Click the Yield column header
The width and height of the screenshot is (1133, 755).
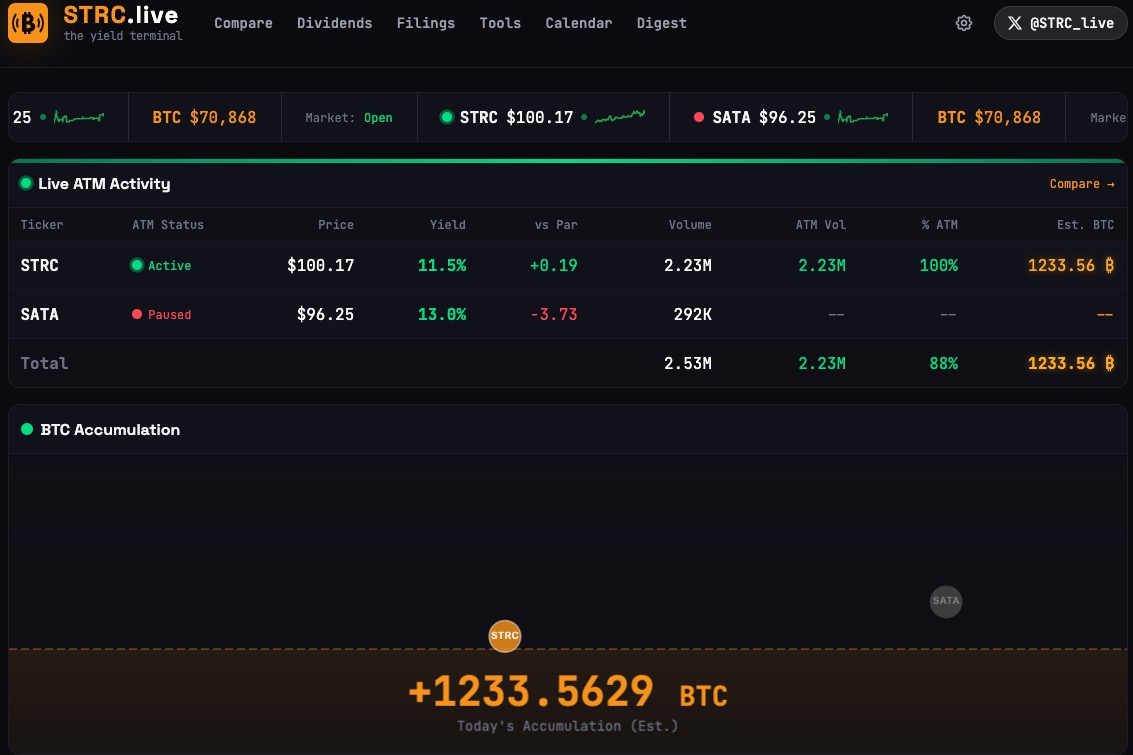(x=448, y=225)
